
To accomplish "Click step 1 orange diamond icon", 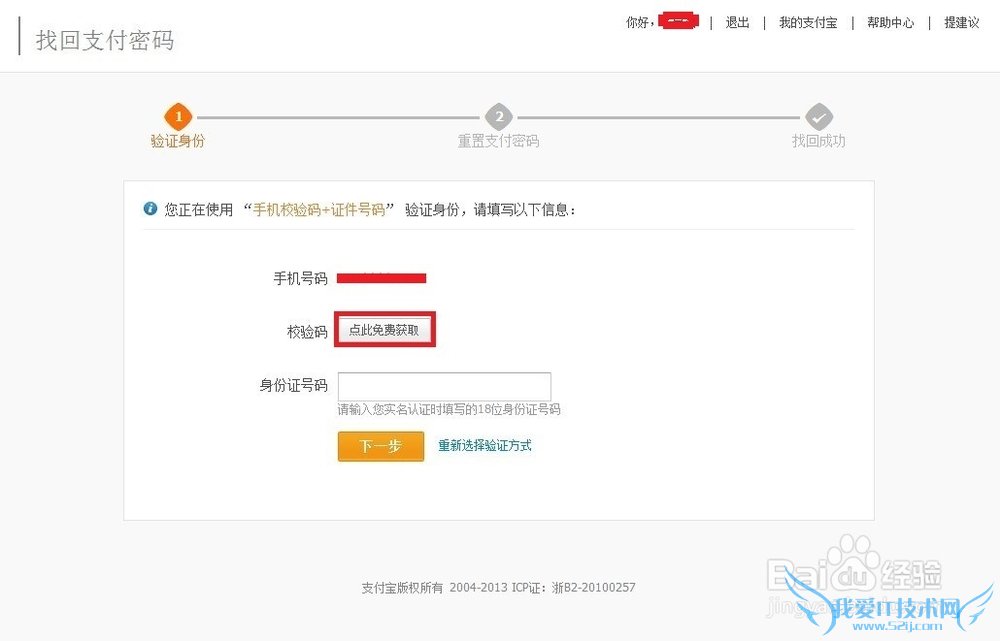I will tap(179, 117).
